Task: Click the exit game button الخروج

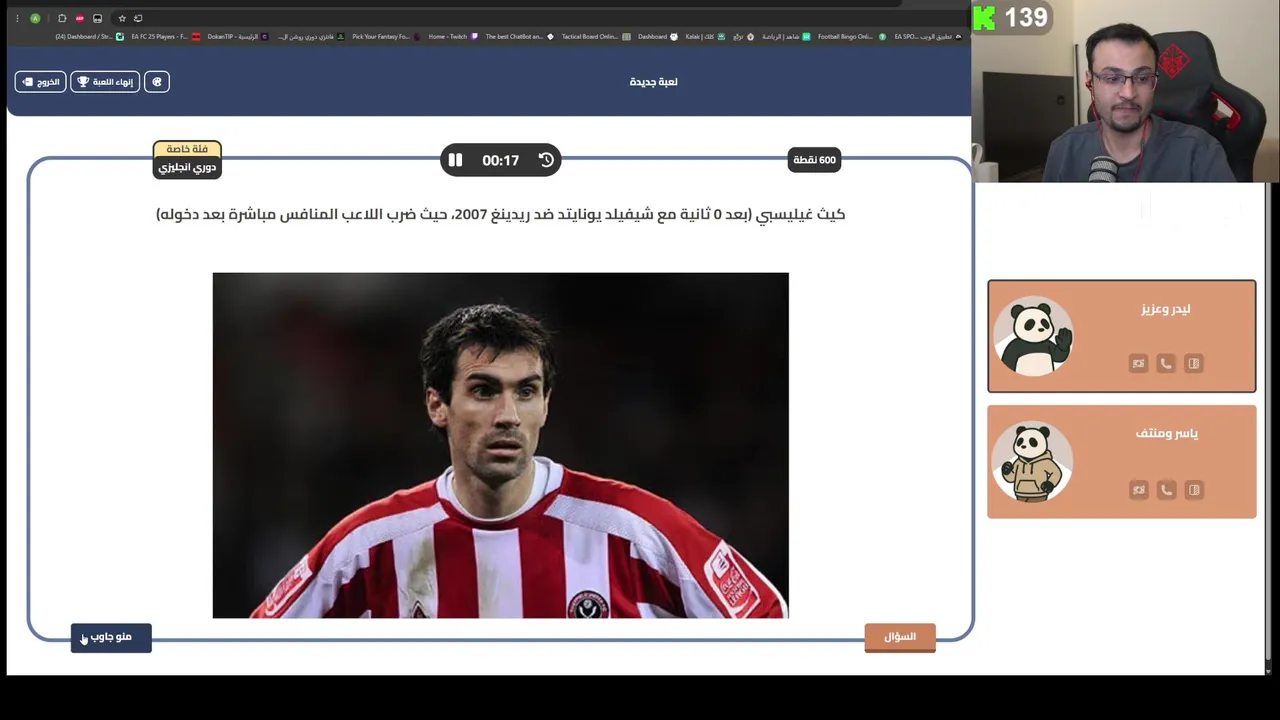Action: 40,82
